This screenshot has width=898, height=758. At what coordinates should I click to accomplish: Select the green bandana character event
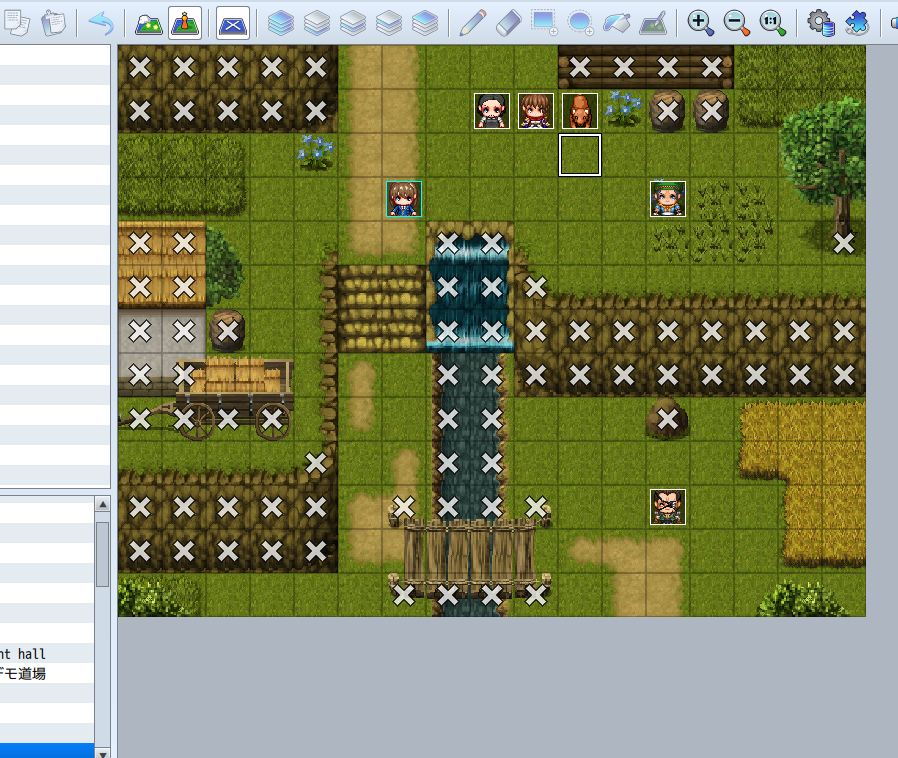pyautogui.click(x=668, y=199)
